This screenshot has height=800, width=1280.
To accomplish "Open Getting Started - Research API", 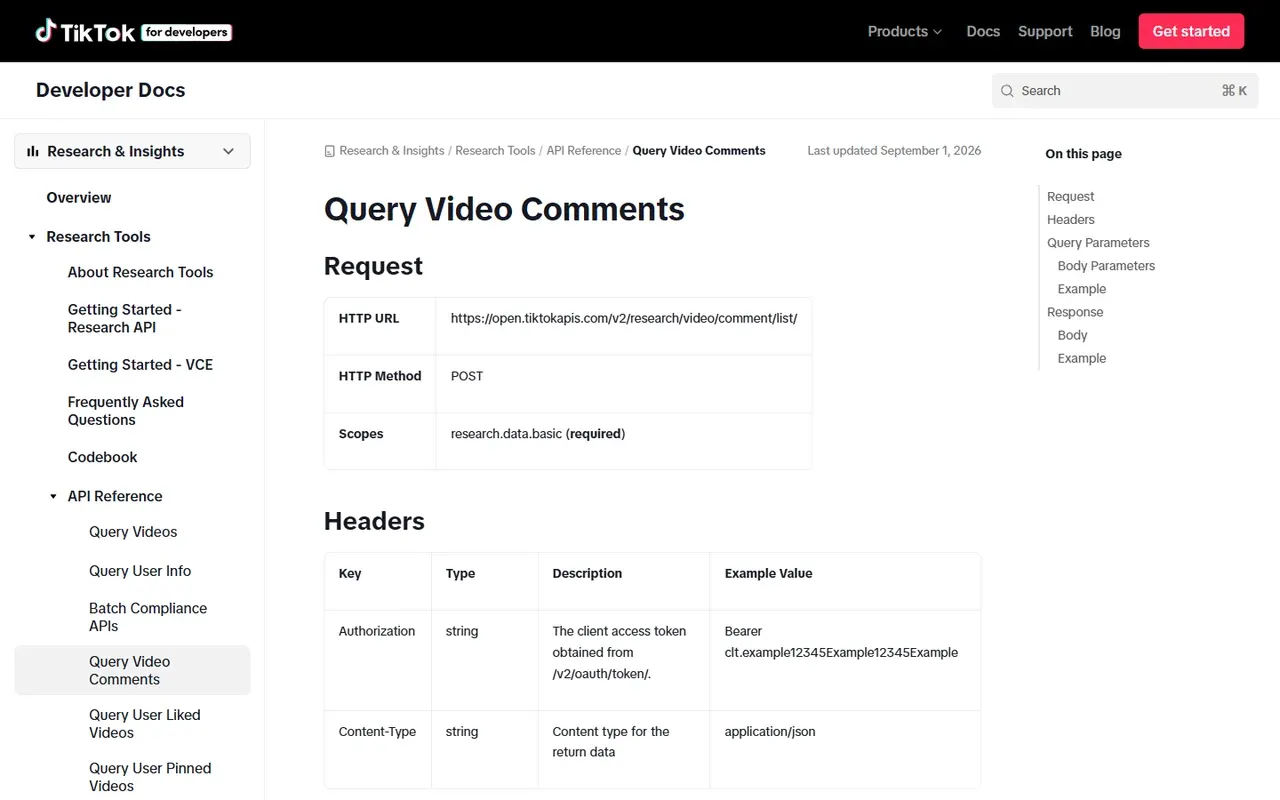I will (124, 319).
